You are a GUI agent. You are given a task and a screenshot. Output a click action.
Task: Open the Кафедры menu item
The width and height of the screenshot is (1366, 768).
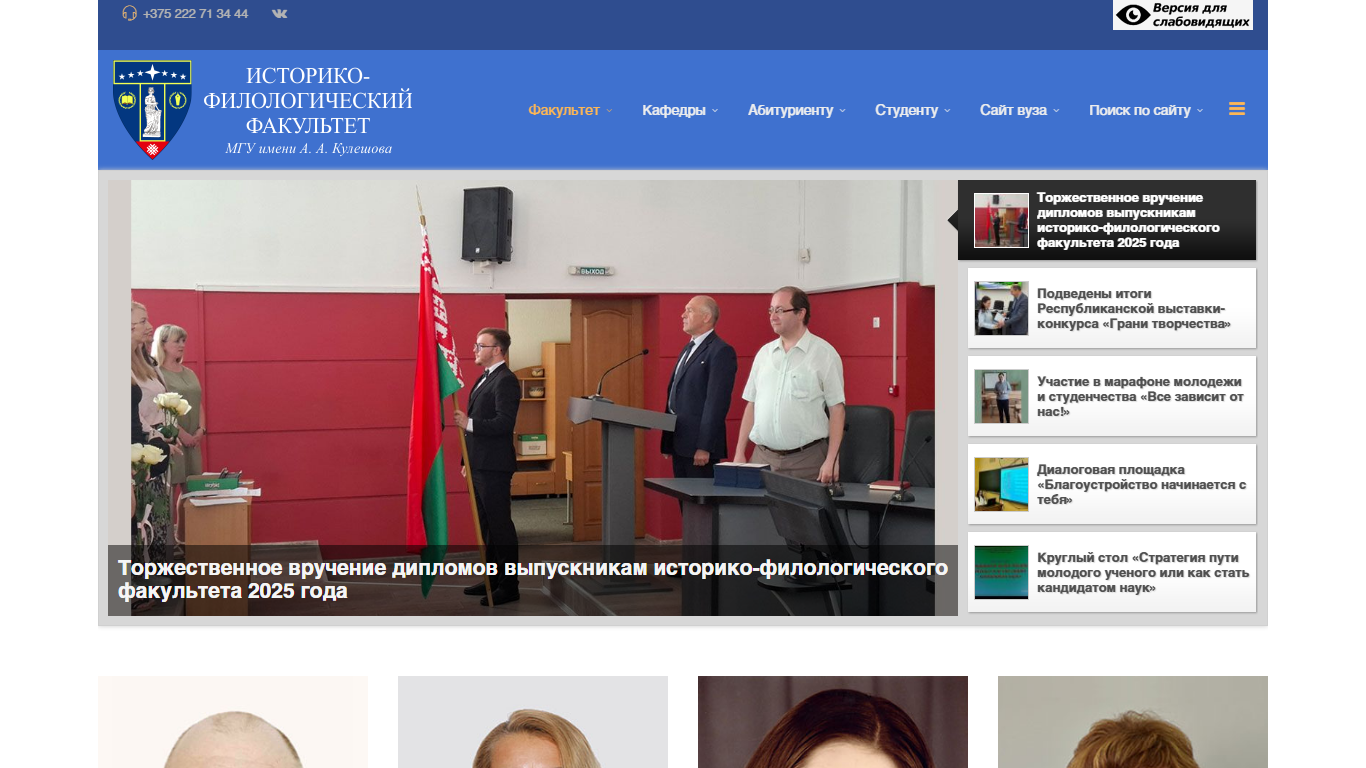674,110
